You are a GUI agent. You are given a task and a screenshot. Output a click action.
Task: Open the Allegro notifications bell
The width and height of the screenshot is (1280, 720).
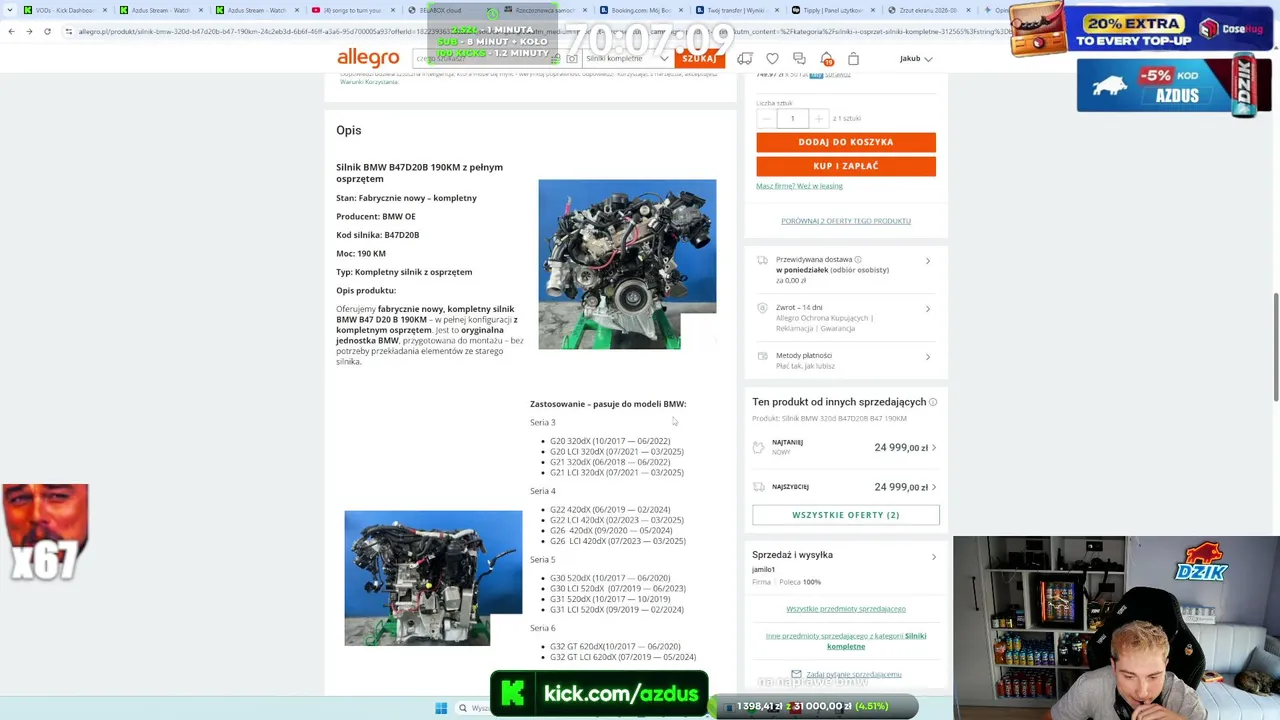click(826, 59)
